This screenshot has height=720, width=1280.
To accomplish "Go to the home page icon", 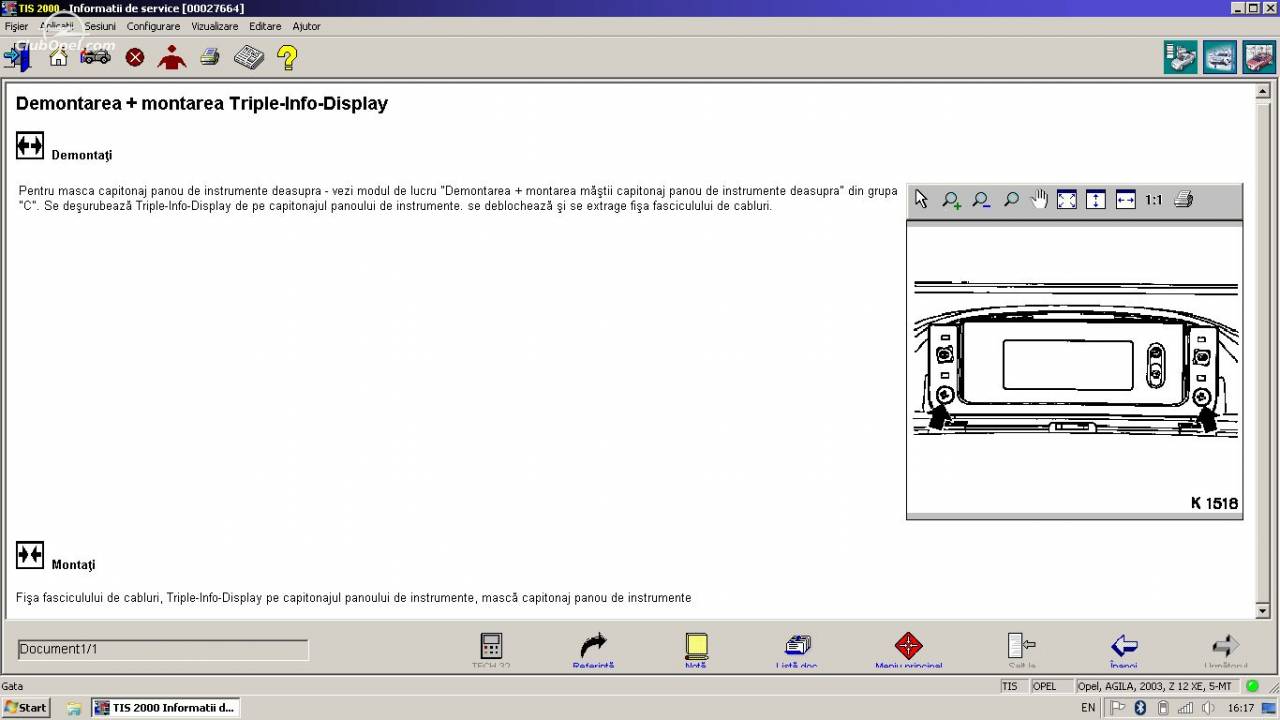I will pos(58,57).
